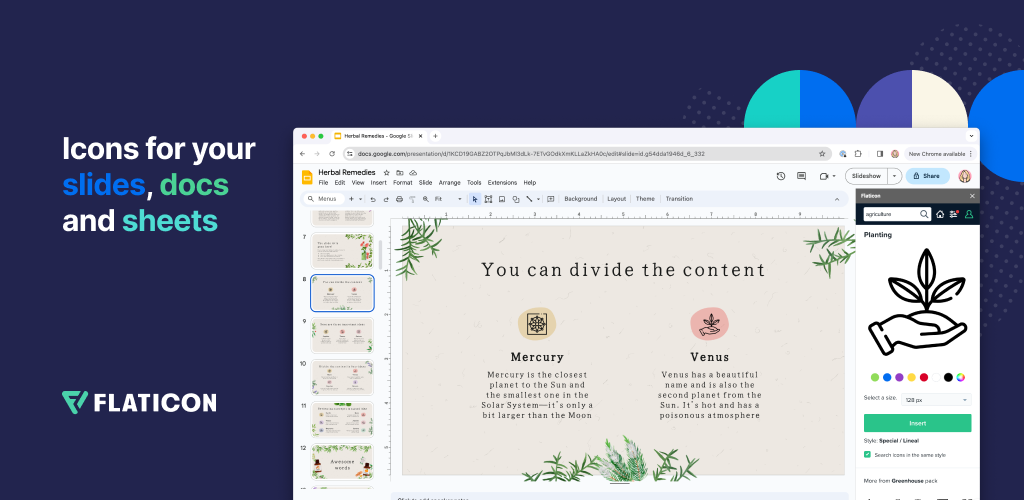The image size is (1024, 500).
Task: Open the File menu
Action: click(x=323, y=183)
